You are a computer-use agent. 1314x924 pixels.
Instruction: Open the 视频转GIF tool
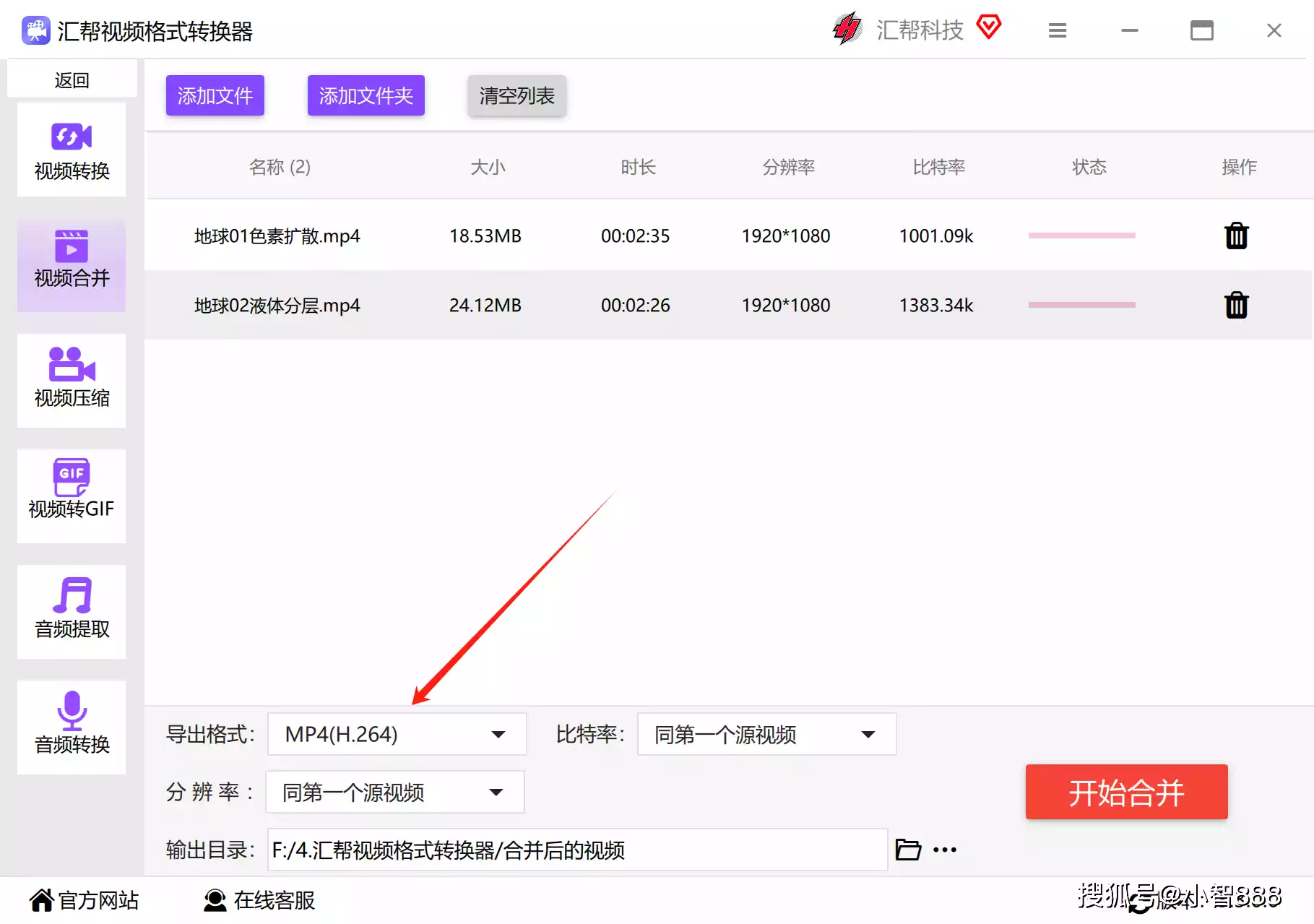coord(72,496)
